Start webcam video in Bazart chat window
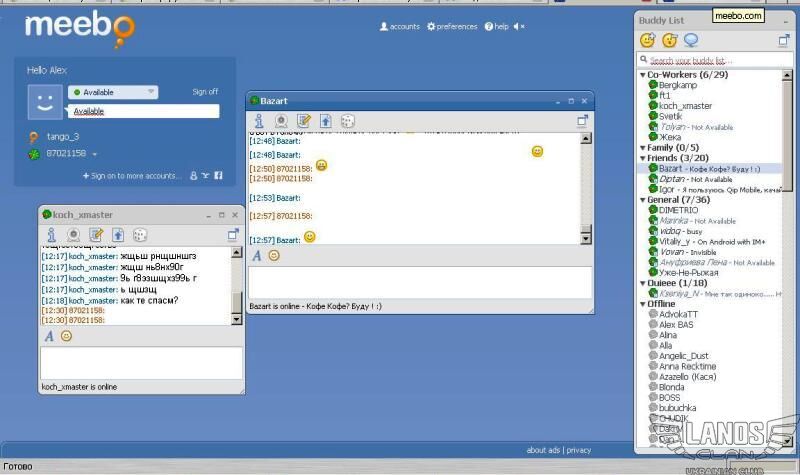The width and height of the screenshot is (800, 475). point(282,121)
